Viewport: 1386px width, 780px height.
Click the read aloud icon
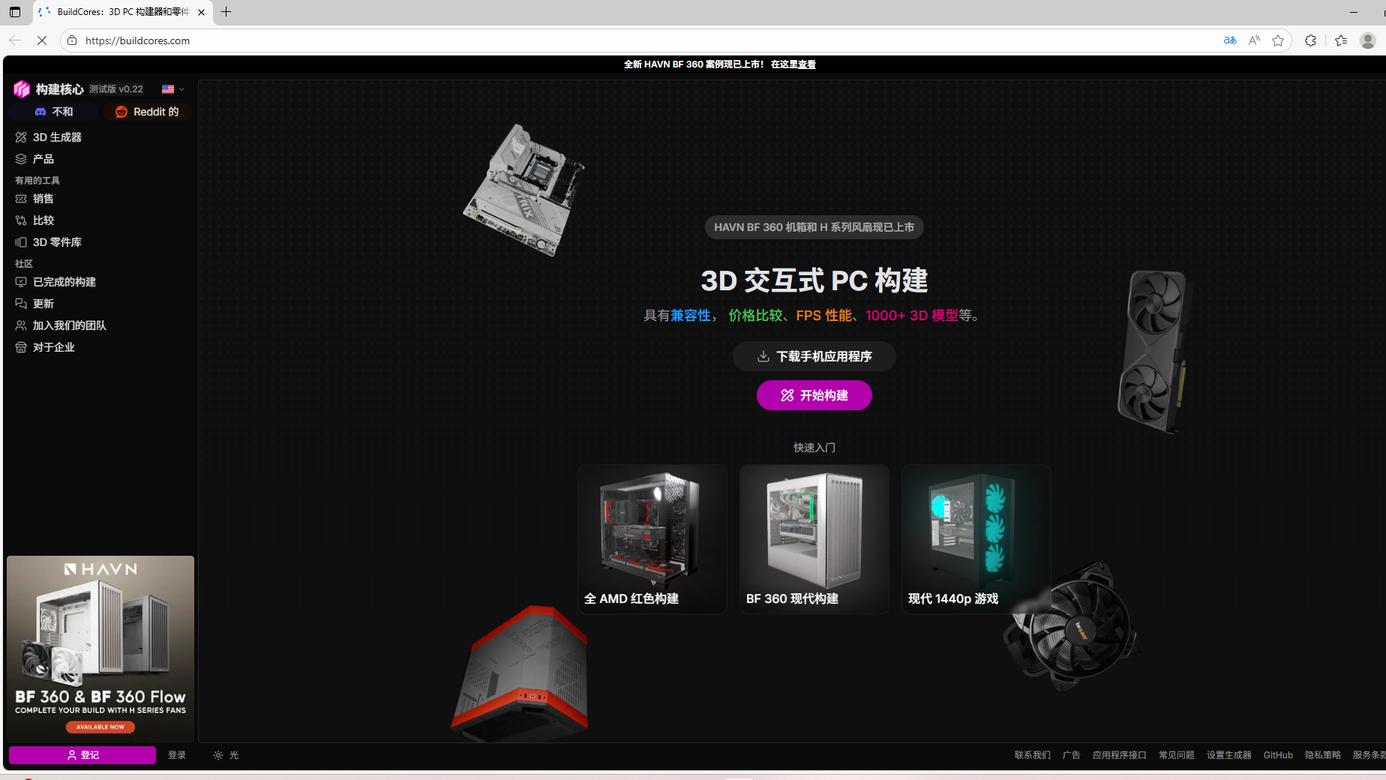[1254, 40]
